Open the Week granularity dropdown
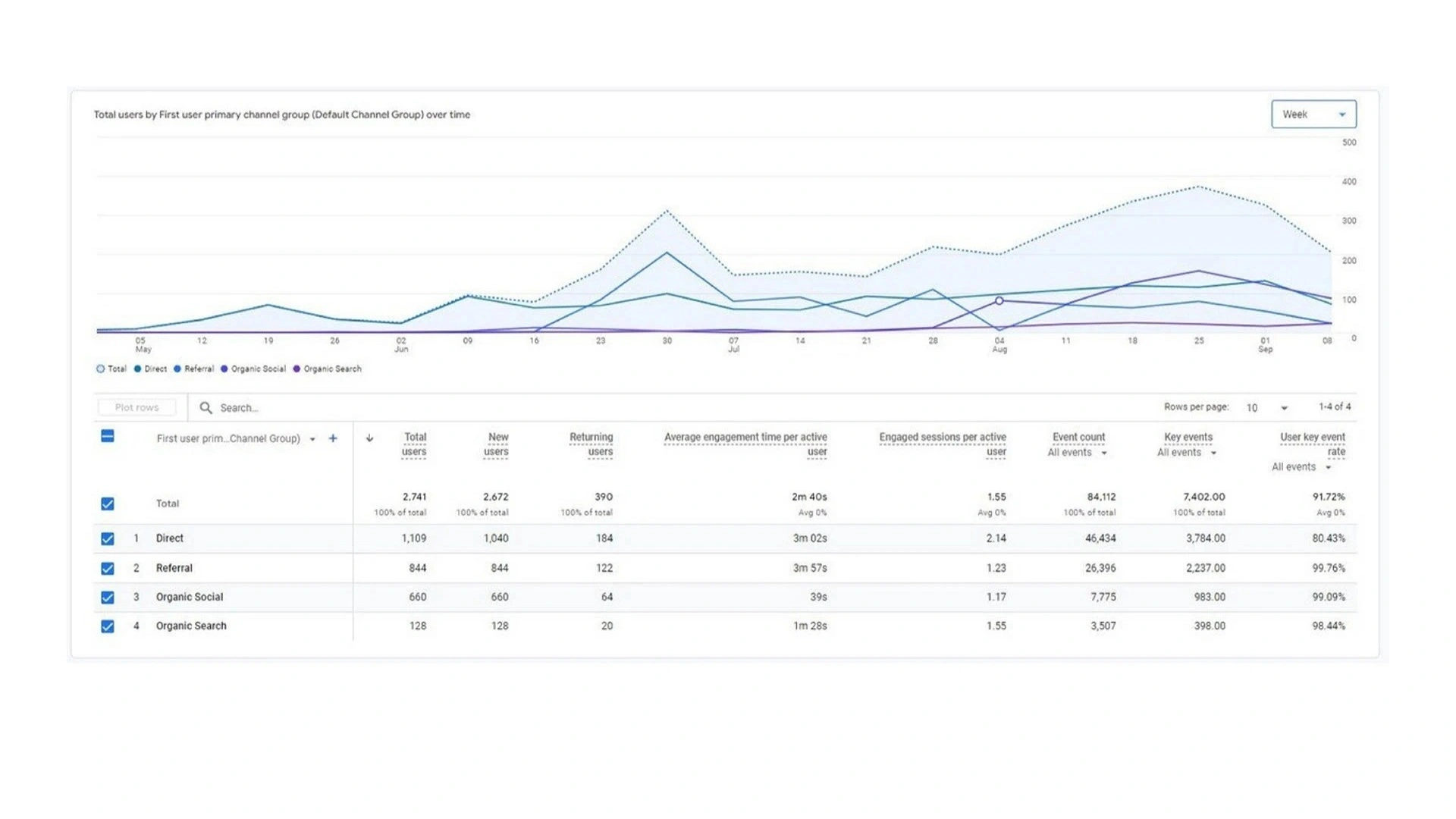This screenshot has width=1456, height=819. [1313, 115]
